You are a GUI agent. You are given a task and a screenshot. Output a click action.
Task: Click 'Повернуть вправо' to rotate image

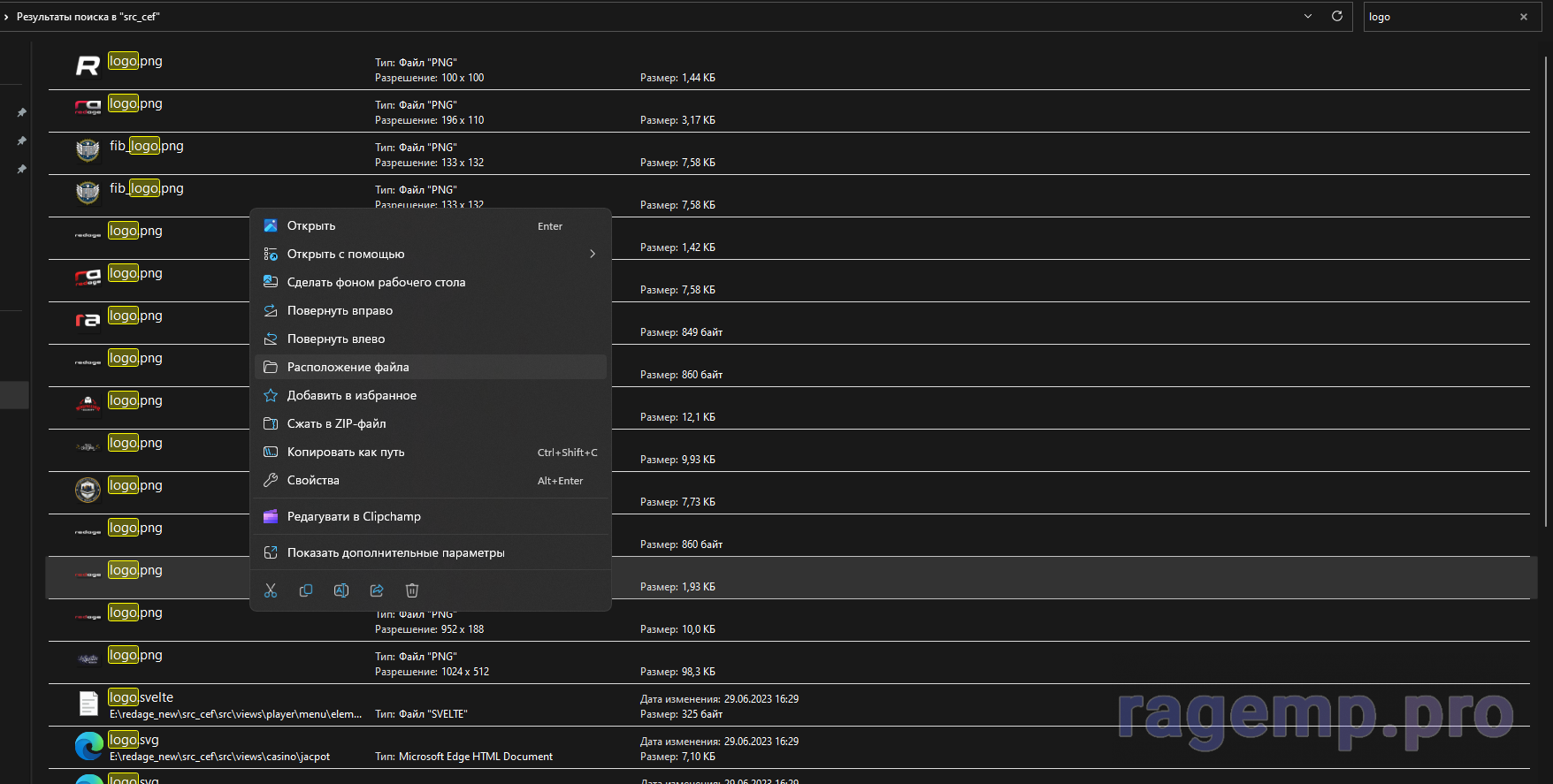coord(340,311)
